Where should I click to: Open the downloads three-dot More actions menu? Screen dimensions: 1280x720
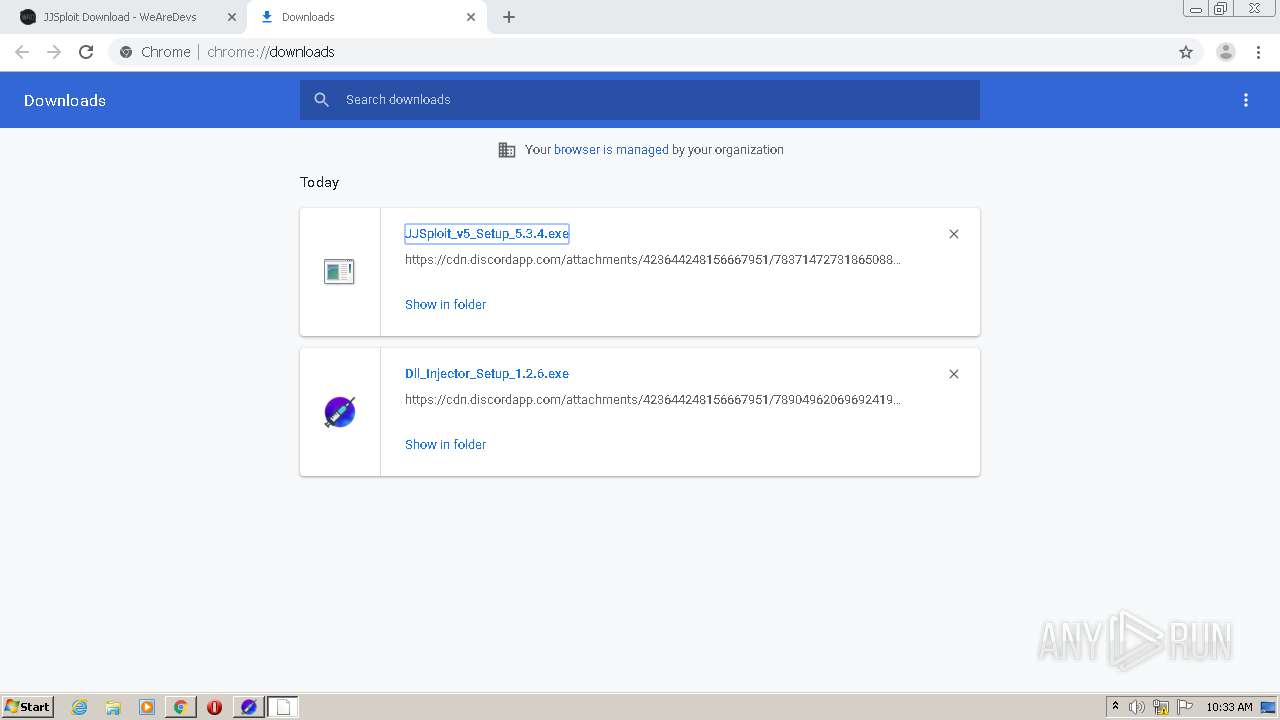pyautogui.click(x=1246, y=100)
